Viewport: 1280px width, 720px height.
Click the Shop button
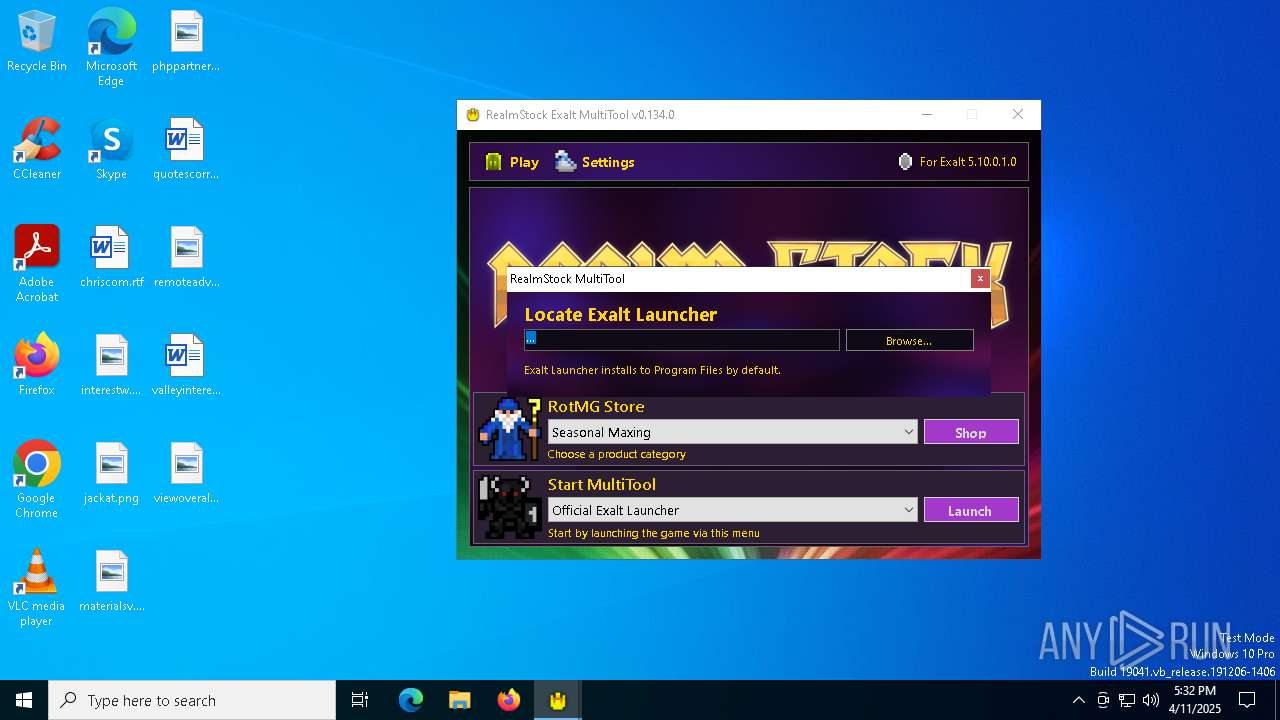tap(971, 432)
